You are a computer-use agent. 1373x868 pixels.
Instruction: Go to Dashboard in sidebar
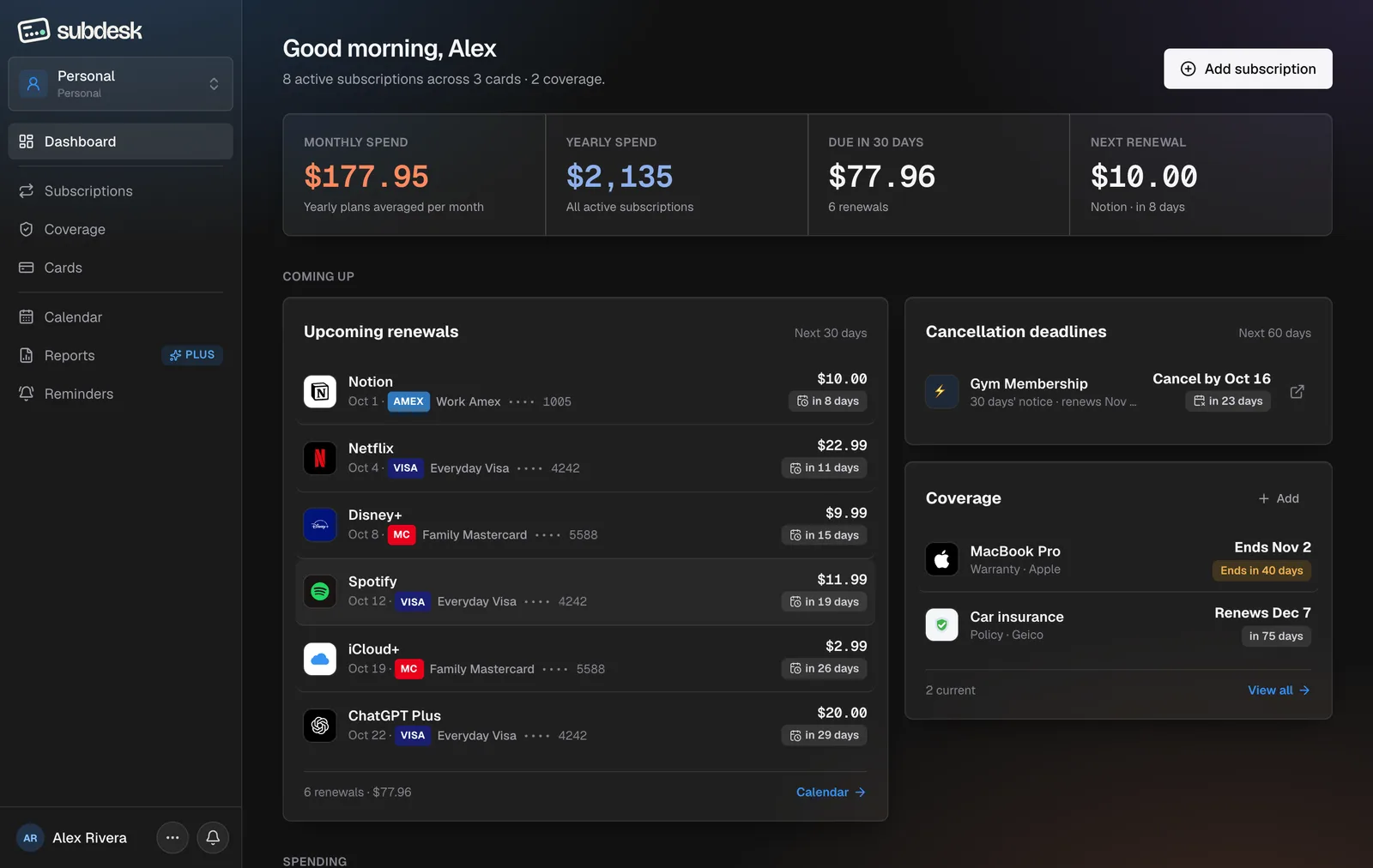[120, 142]
